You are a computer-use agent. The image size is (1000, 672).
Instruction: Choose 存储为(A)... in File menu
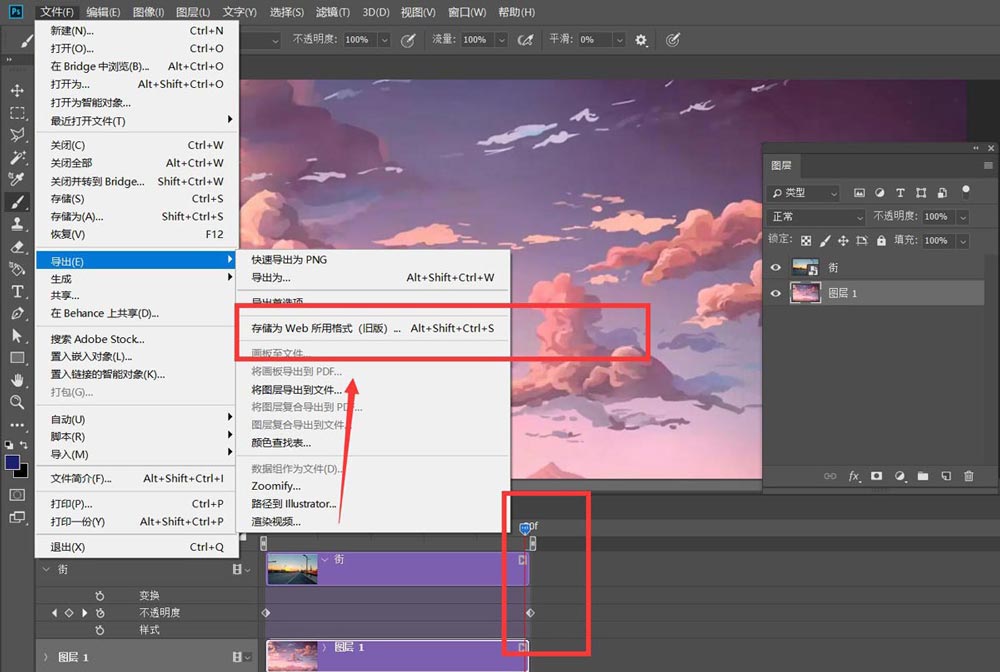click(137, 217)
